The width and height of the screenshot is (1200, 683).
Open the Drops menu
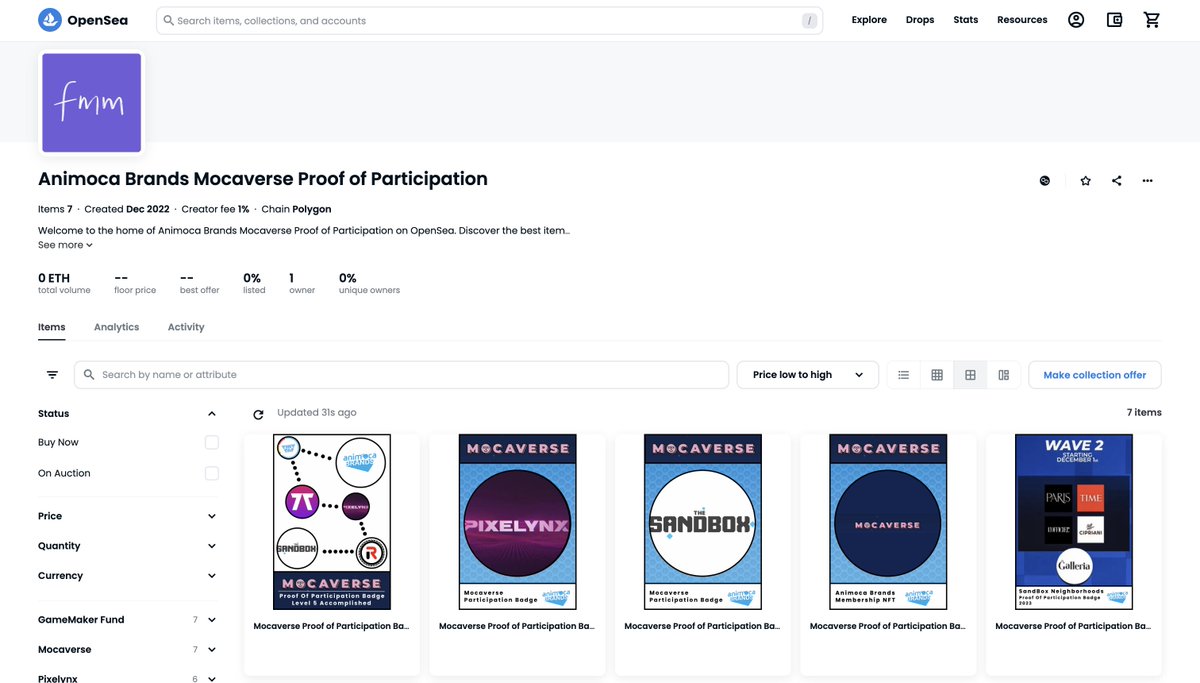click(920, 20)
